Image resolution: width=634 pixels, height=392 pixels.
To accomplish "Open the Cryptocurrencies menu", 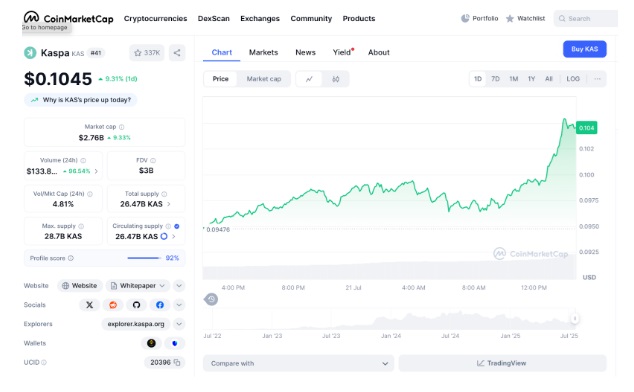I will (155, 19).
